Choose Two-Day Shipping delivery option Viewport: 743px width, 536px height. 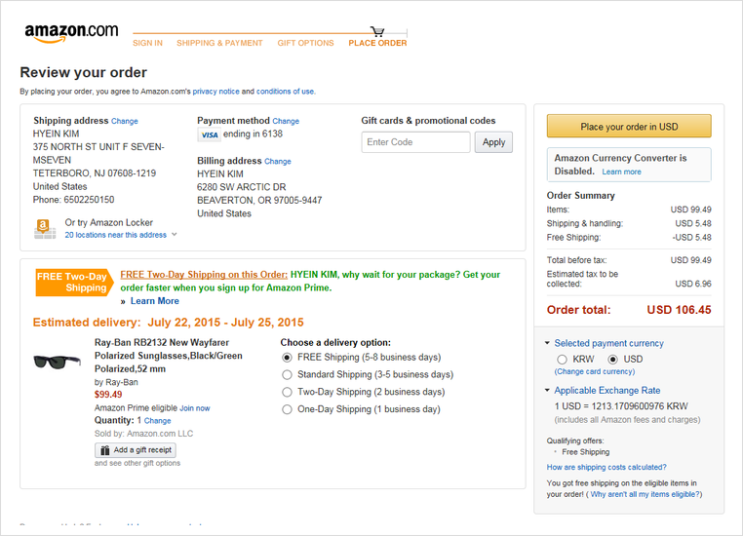click(287, 392)
